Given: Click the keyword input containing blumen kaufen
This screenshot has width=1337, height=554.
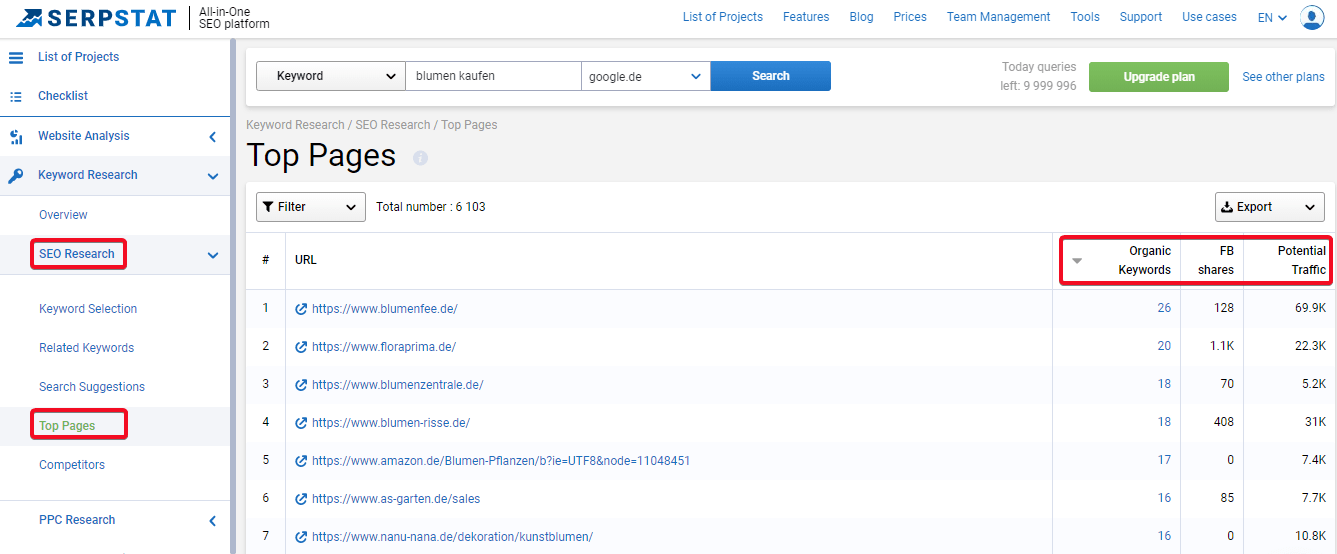Looking at the screenshot, I should [493, 76].
